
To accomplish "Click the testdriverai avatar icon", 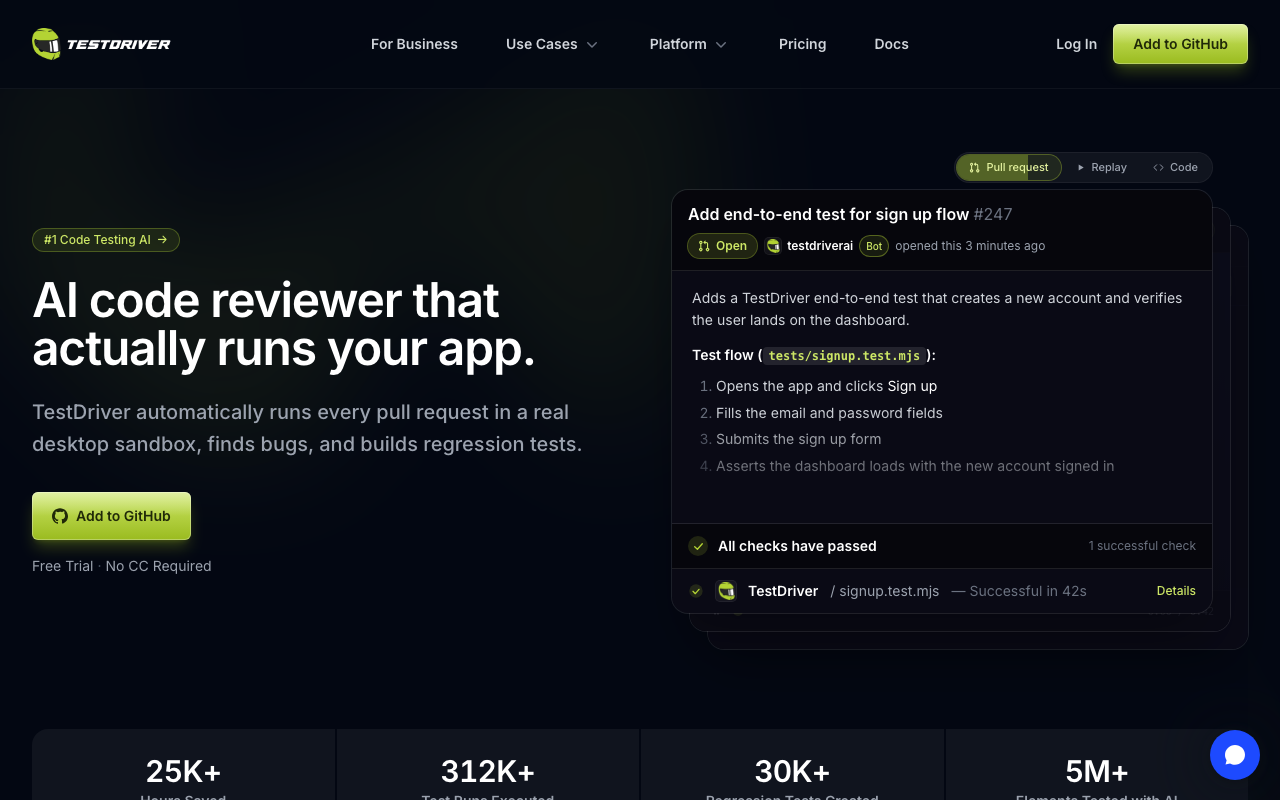I will [773, 246].
